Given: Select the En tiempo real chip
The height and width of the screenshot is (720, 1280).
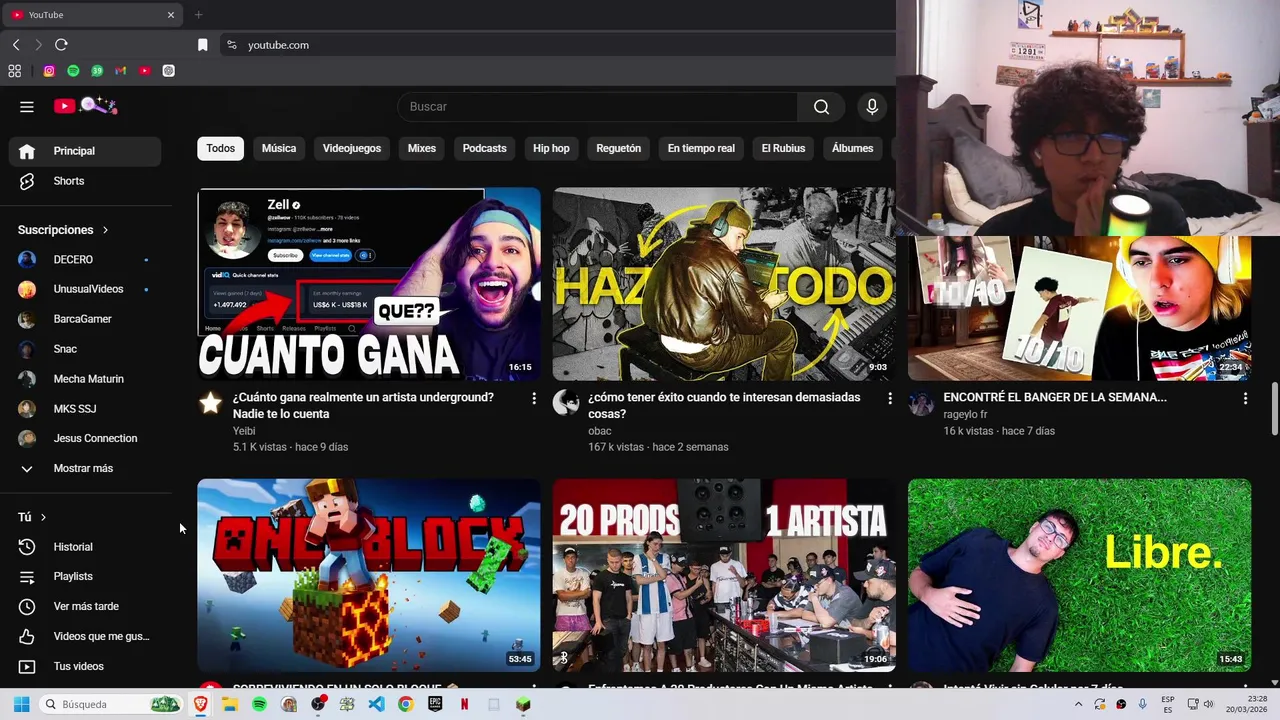Looking at the screenshot, I should pos(701,148).
